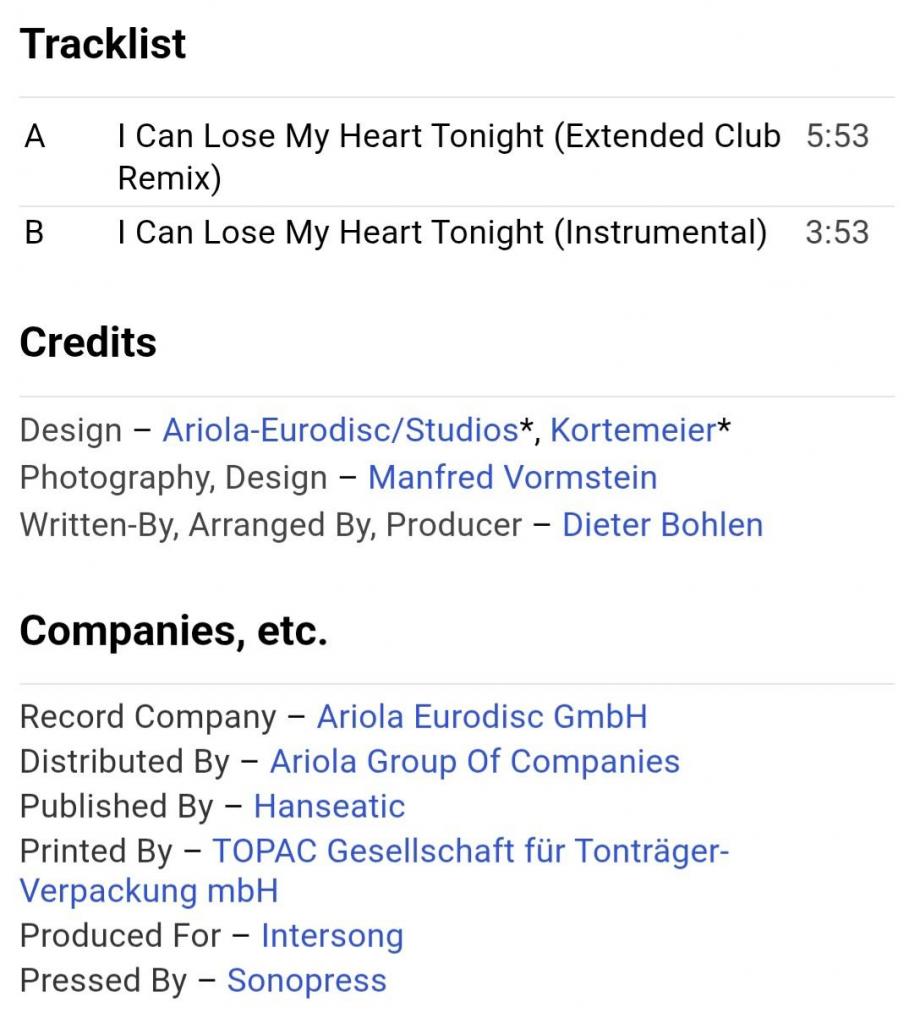
Task: Click the Kortemeier design credit link
Action: point(633,431)
